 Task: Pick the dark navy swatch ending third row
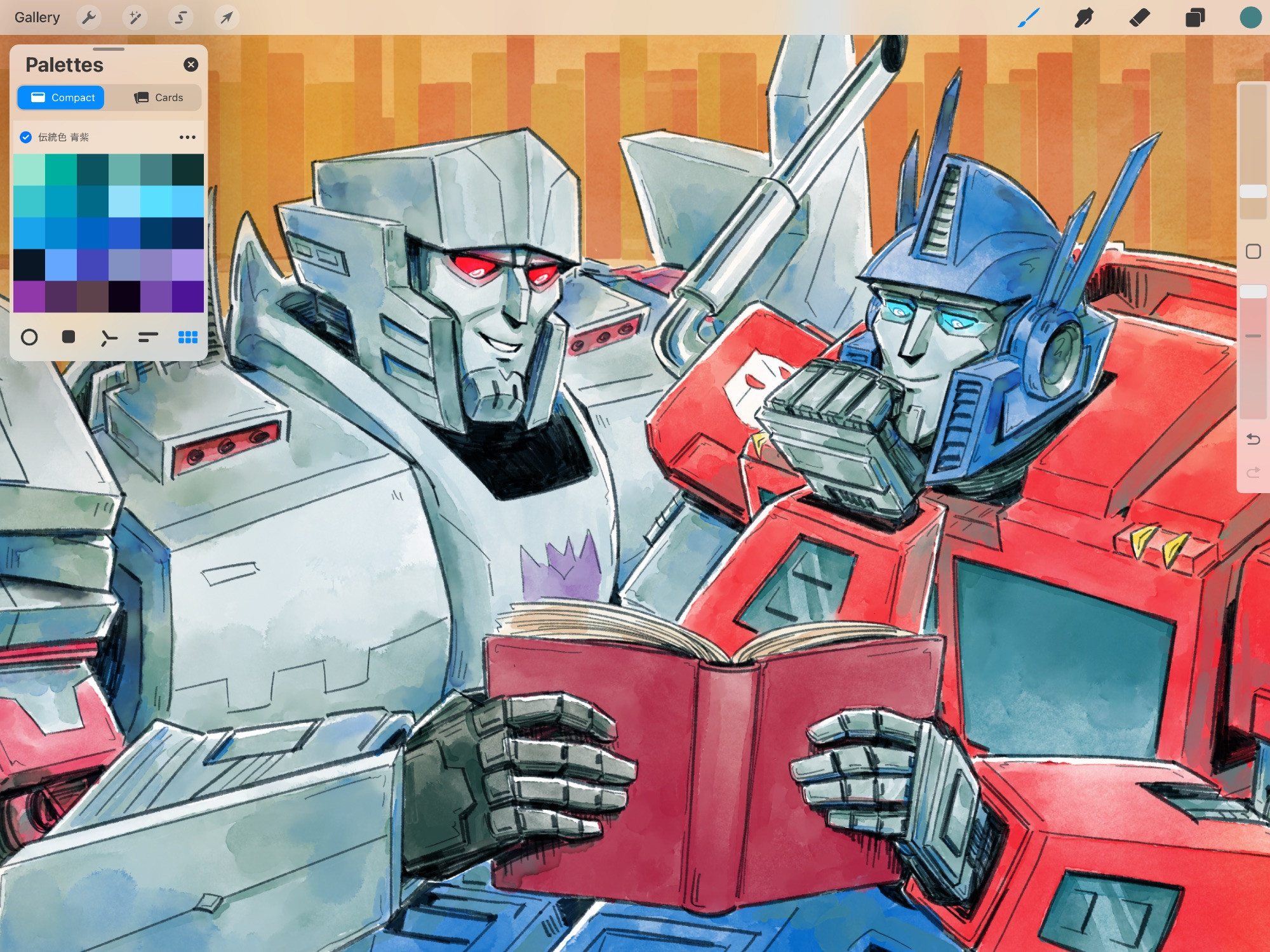(188, 233)
